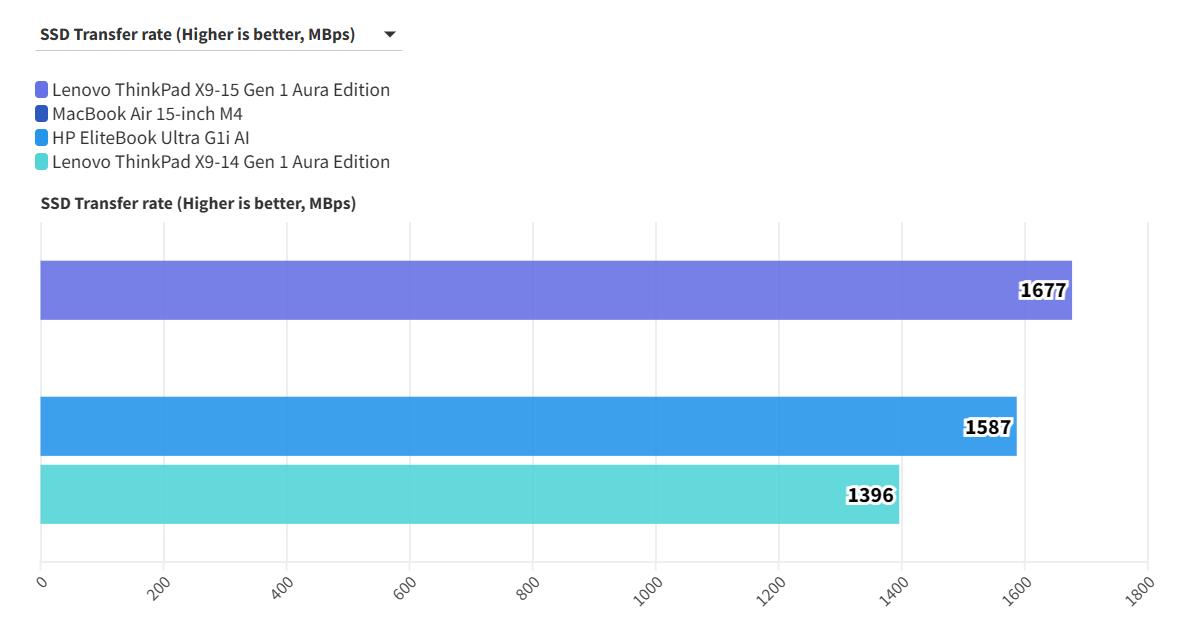The width and height of the screenshot is (1187, 630).
Task: Click the dark blue MacBook Air legend swatch
Action: (x=41, y=114)
